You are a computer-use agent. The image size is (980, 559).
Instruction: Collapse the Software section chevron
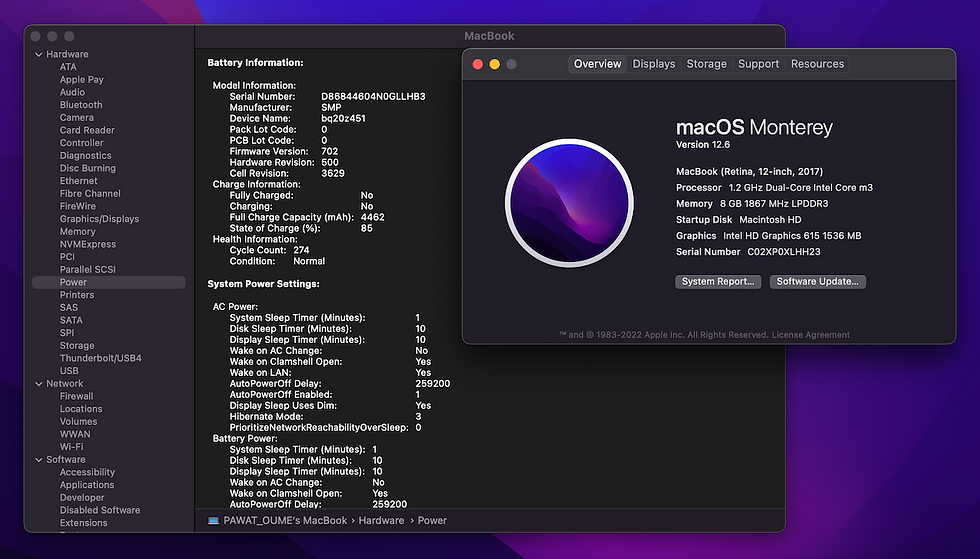39,460
